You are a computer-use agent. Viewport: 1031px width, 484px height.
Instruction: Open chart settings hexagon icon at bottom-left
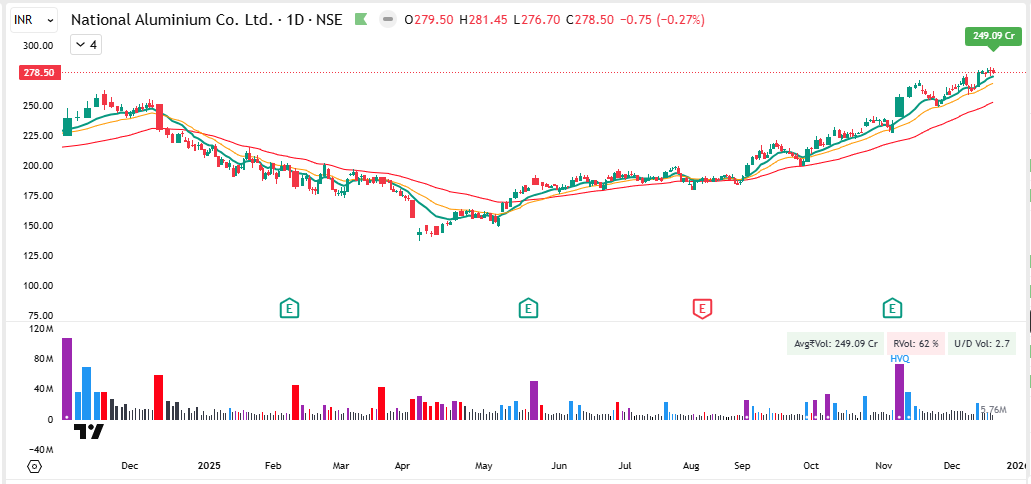(x=35, y=466)
